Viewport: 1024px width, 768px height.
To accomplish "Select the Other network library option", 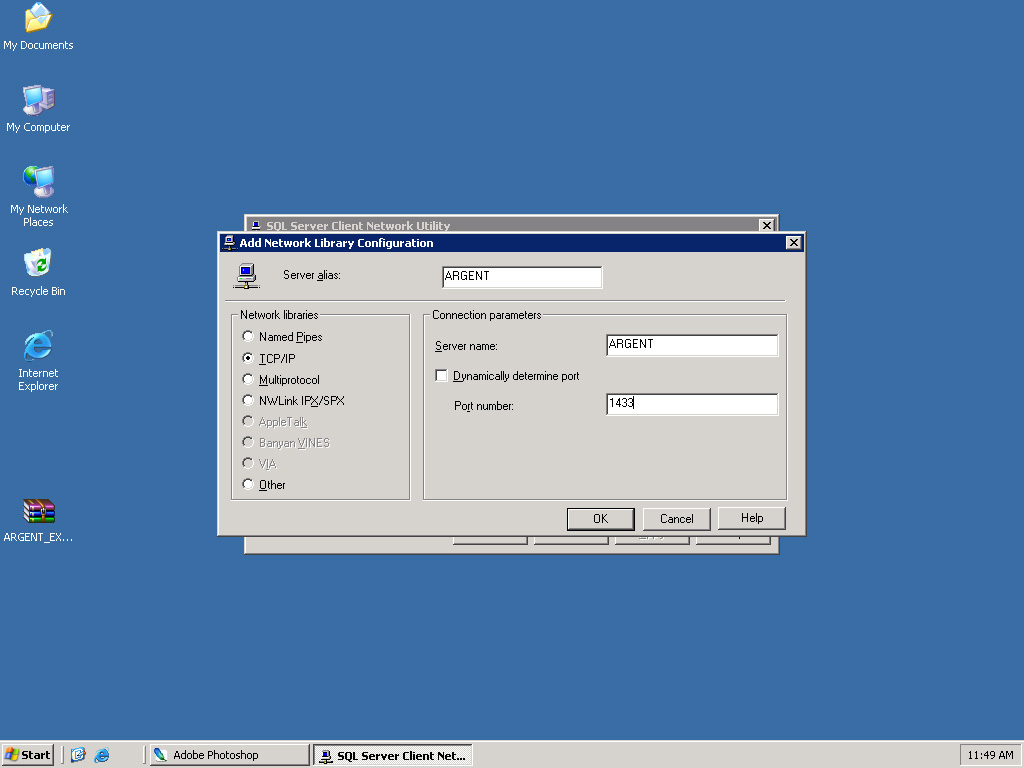I will pos(249,485).
